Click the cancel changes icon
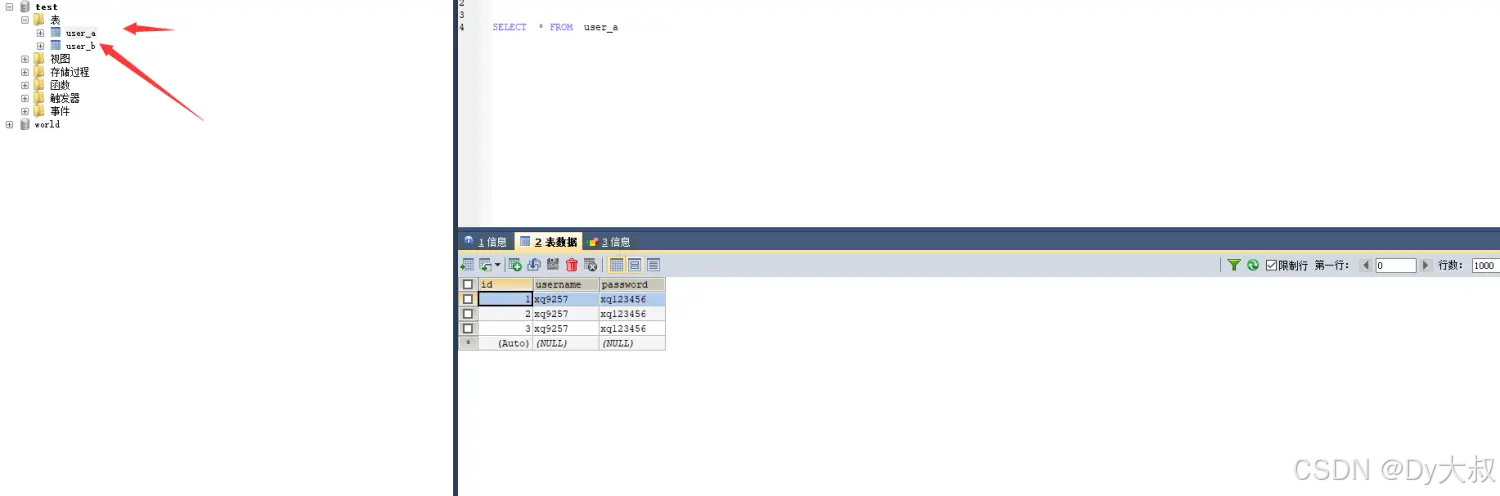 [590, 265]
